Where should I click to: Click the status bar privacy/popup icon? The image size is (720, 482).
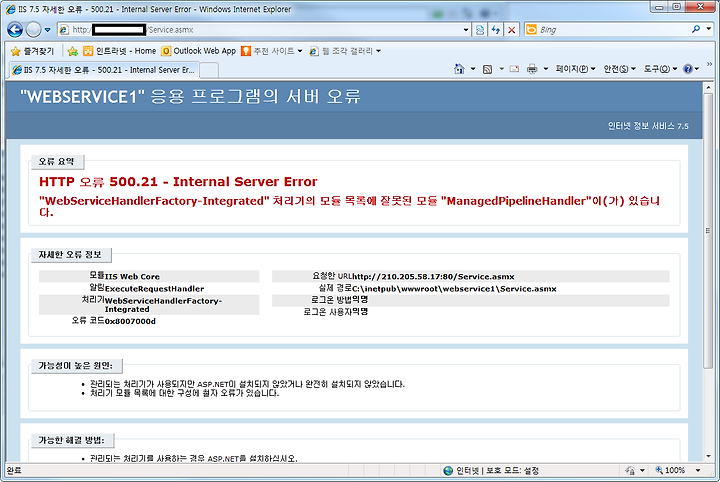(630, 470)
